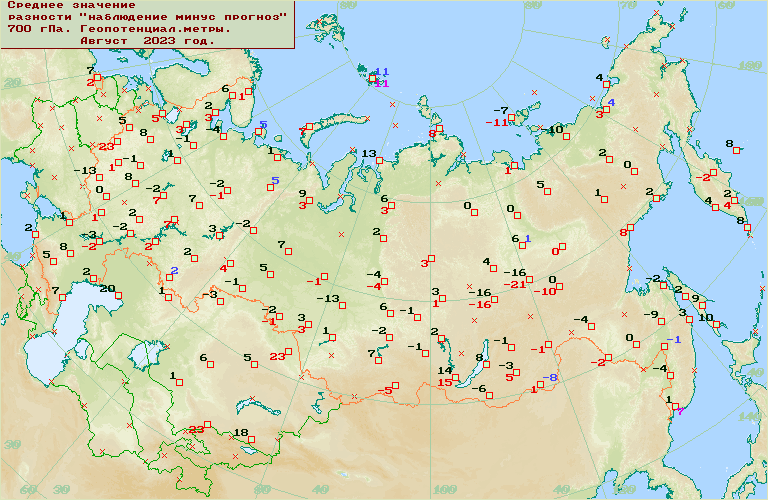
Task: Click the red value "-21"
Action: (514, 285)
